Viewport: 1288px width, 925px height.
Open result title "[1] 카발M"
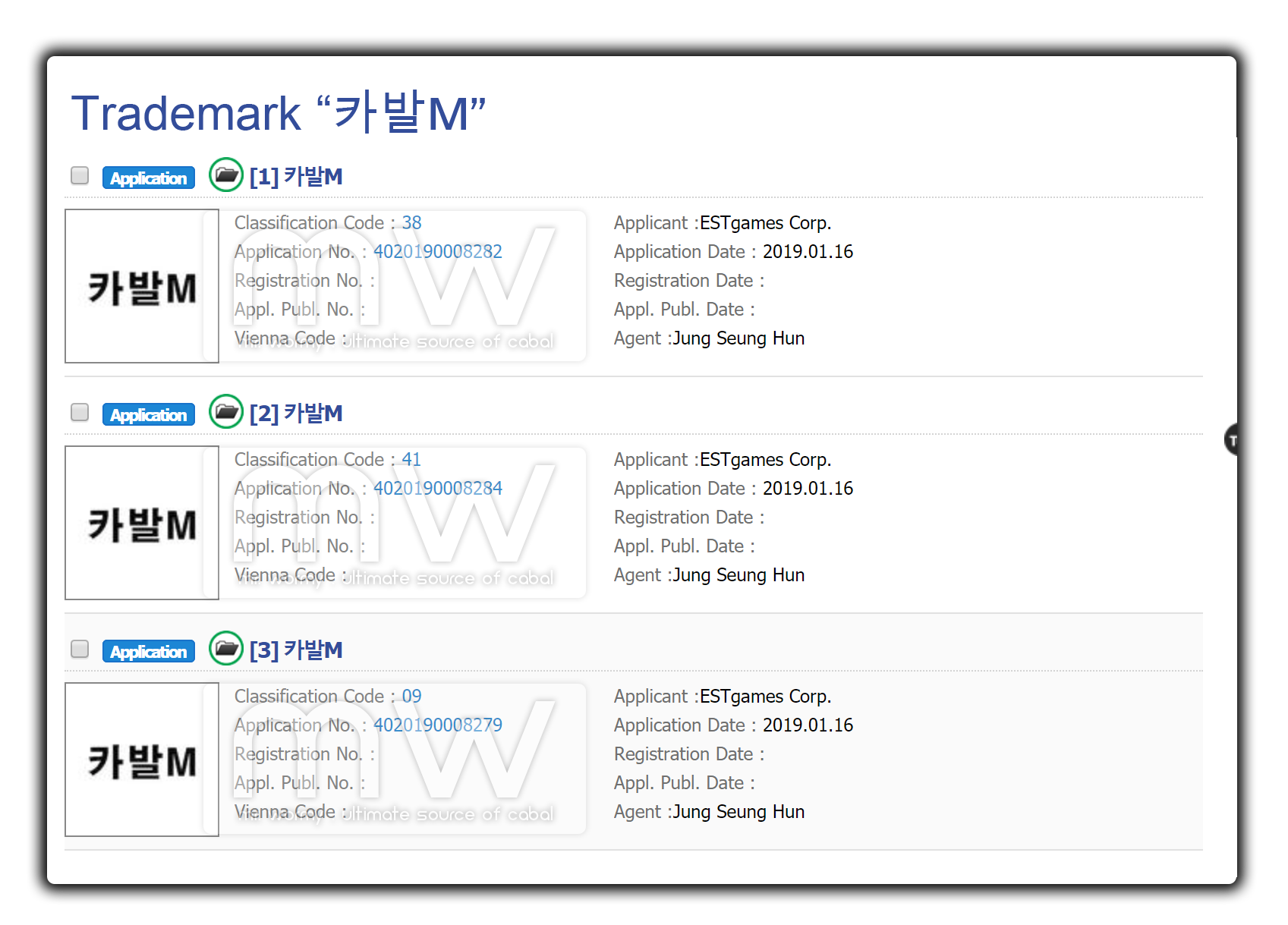(296, 177)
